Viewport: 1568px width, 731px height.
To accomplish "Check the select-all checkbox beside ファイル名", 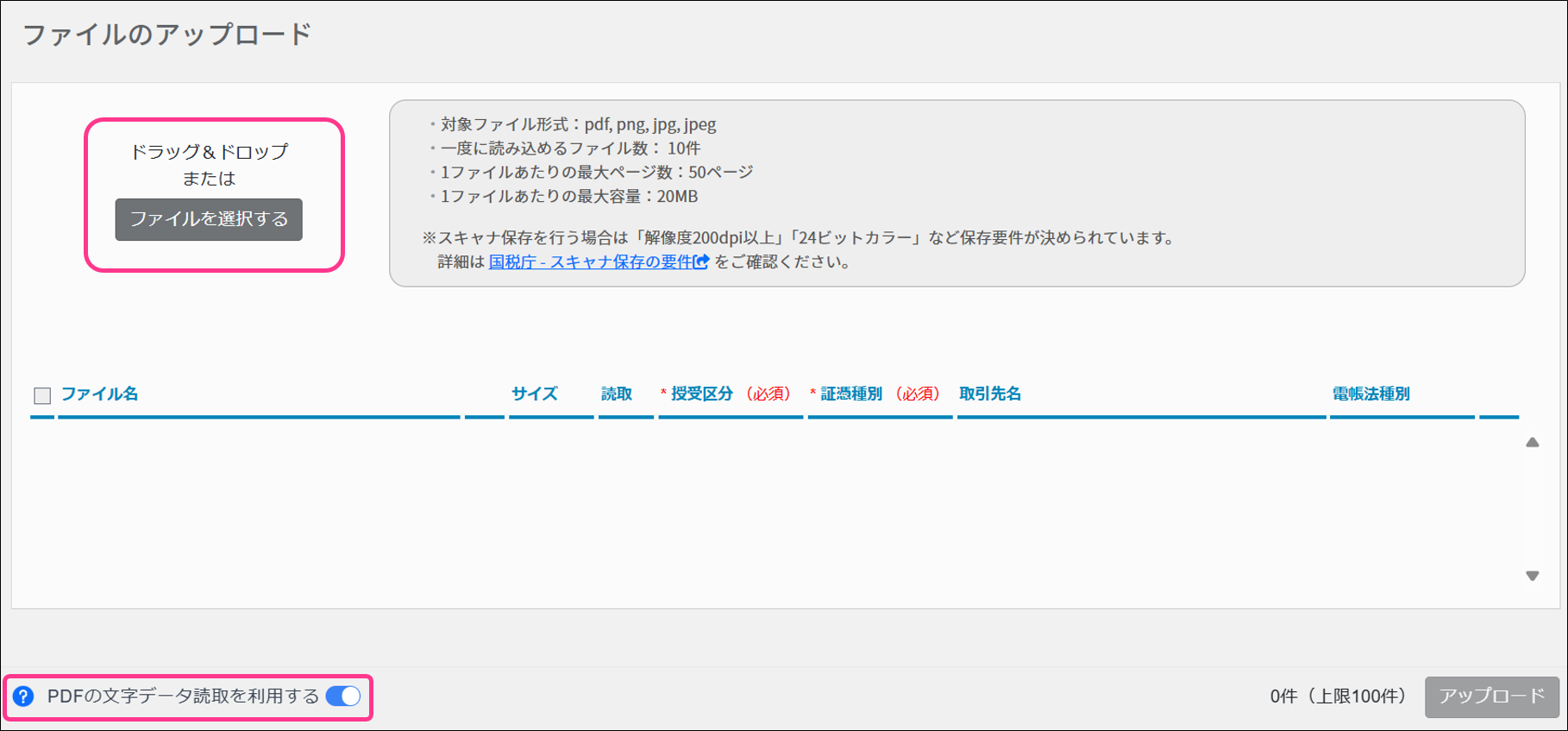I will 42,395.
